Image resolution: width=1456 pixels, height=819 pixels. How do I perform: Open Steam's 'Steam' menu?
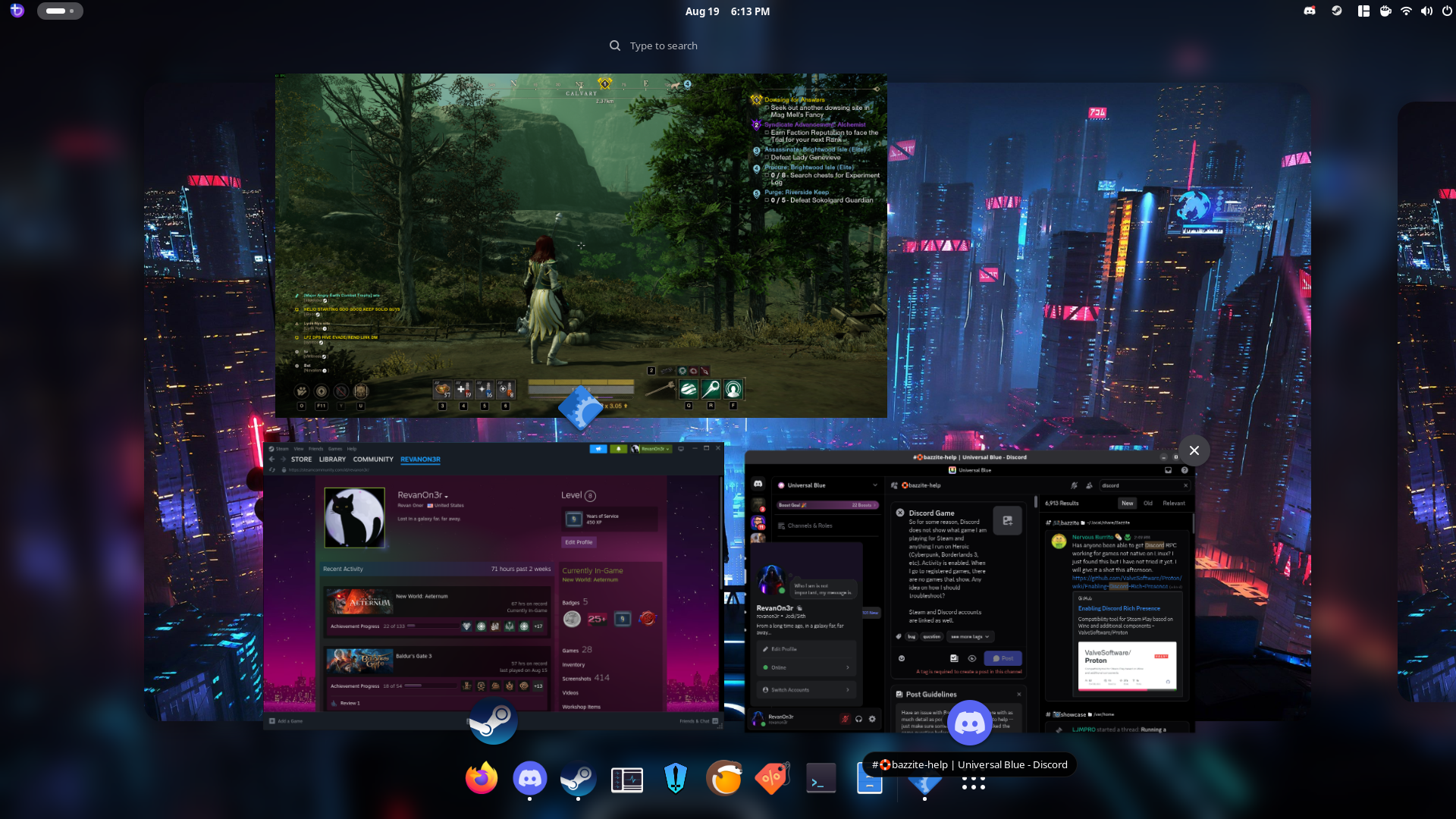click(x=282, y=449)
